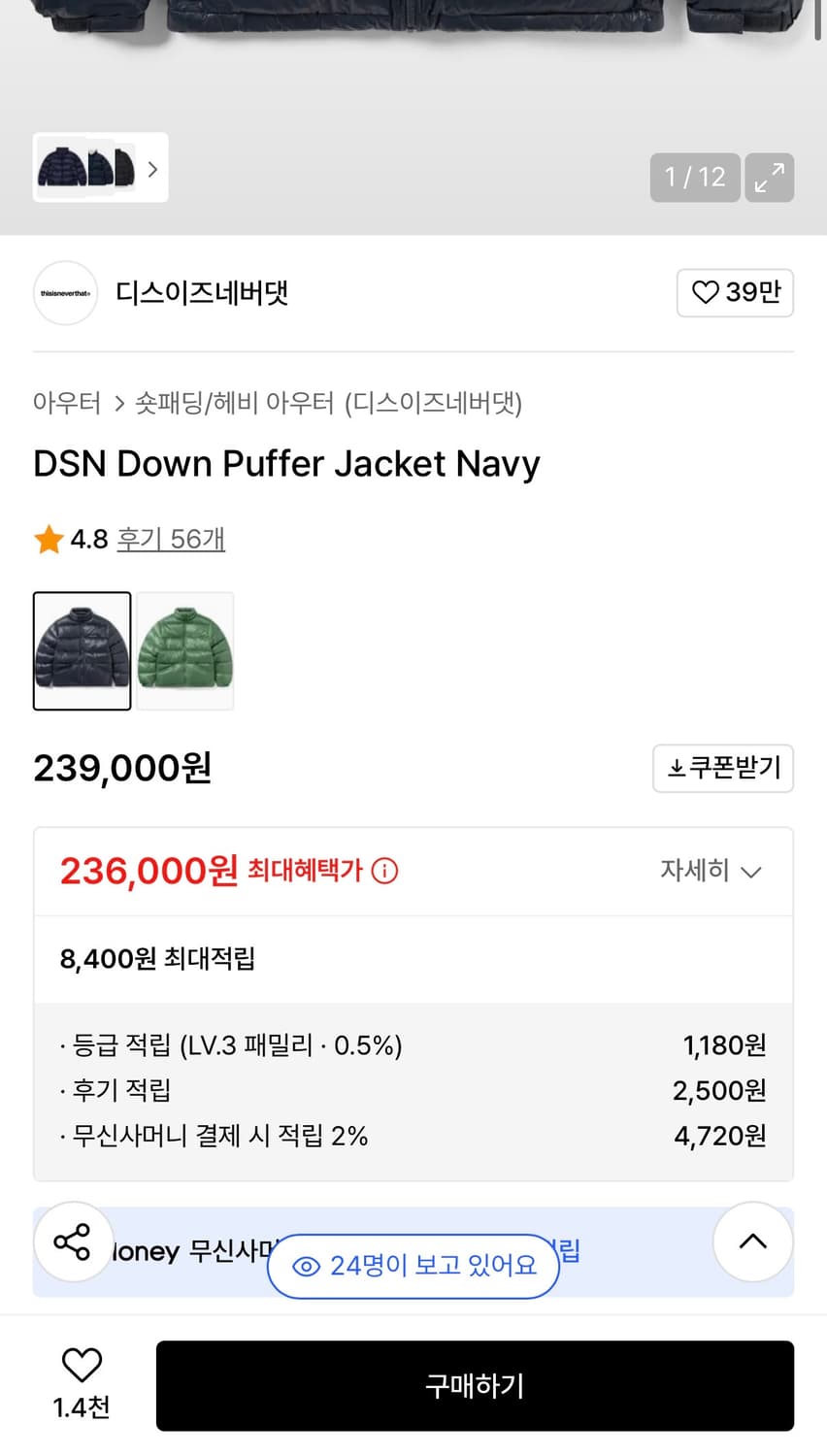This screenshot has height=1456, width=827.
Task: Open 후기 56개 reviews link
Action: click(x=171, y=539)
